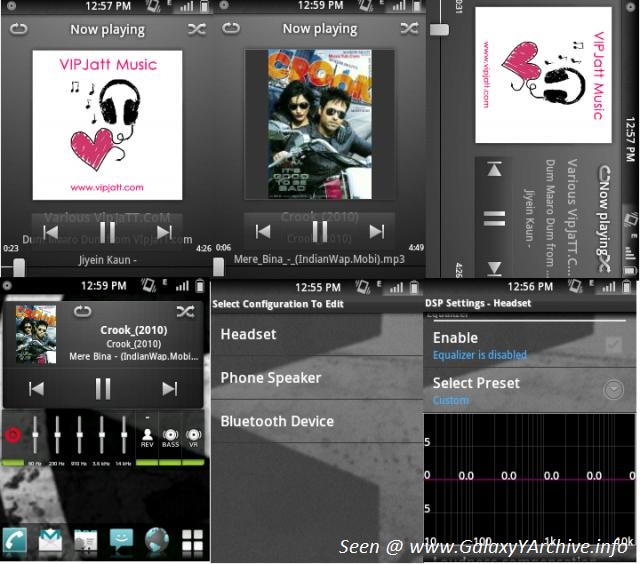This screenshot has height=564, width=640.
Task: Toggle the VR virtualizer effect
Action: (193, 437)
